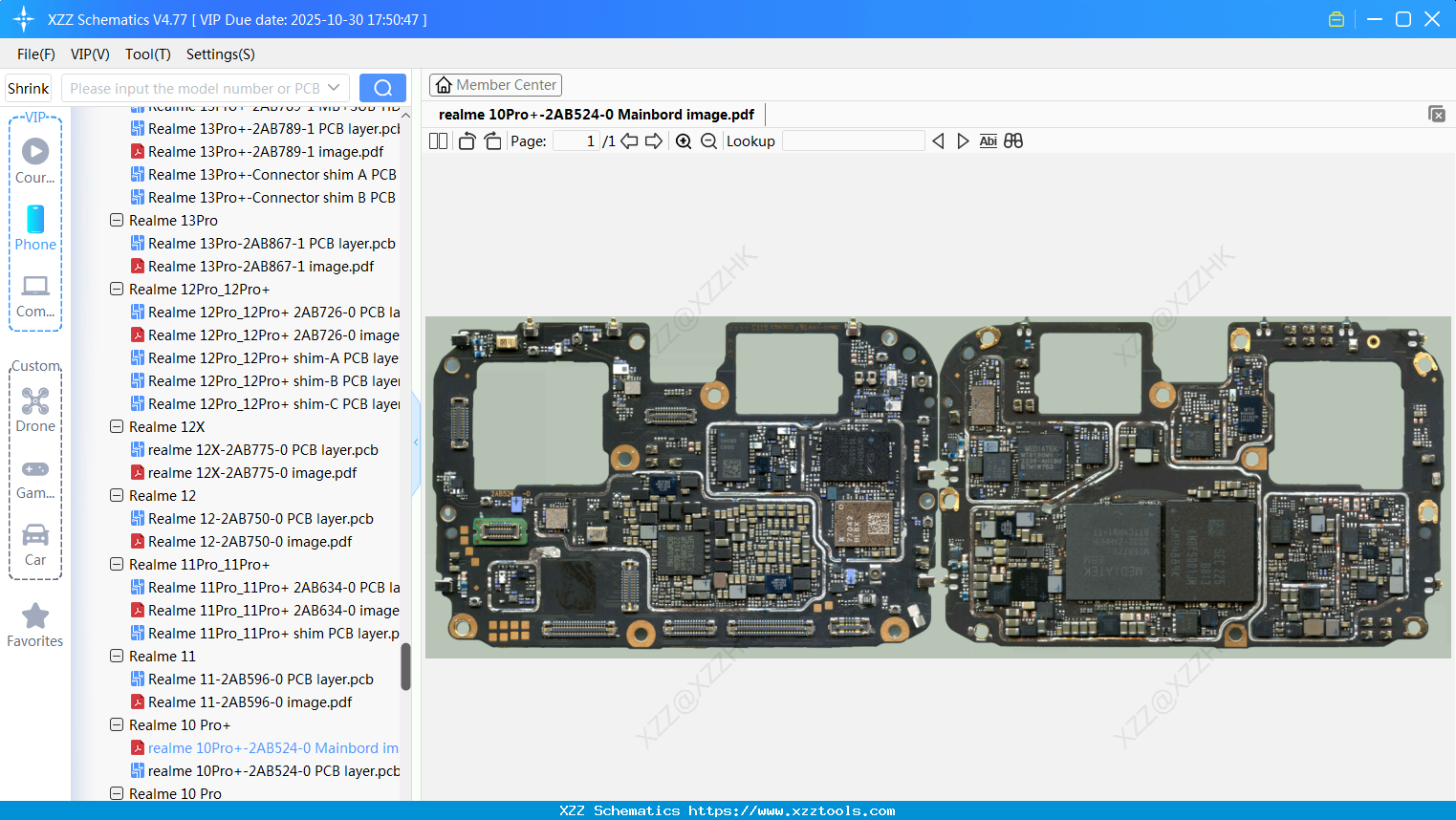Open the PCB model search dropdown

pos(334,87)
